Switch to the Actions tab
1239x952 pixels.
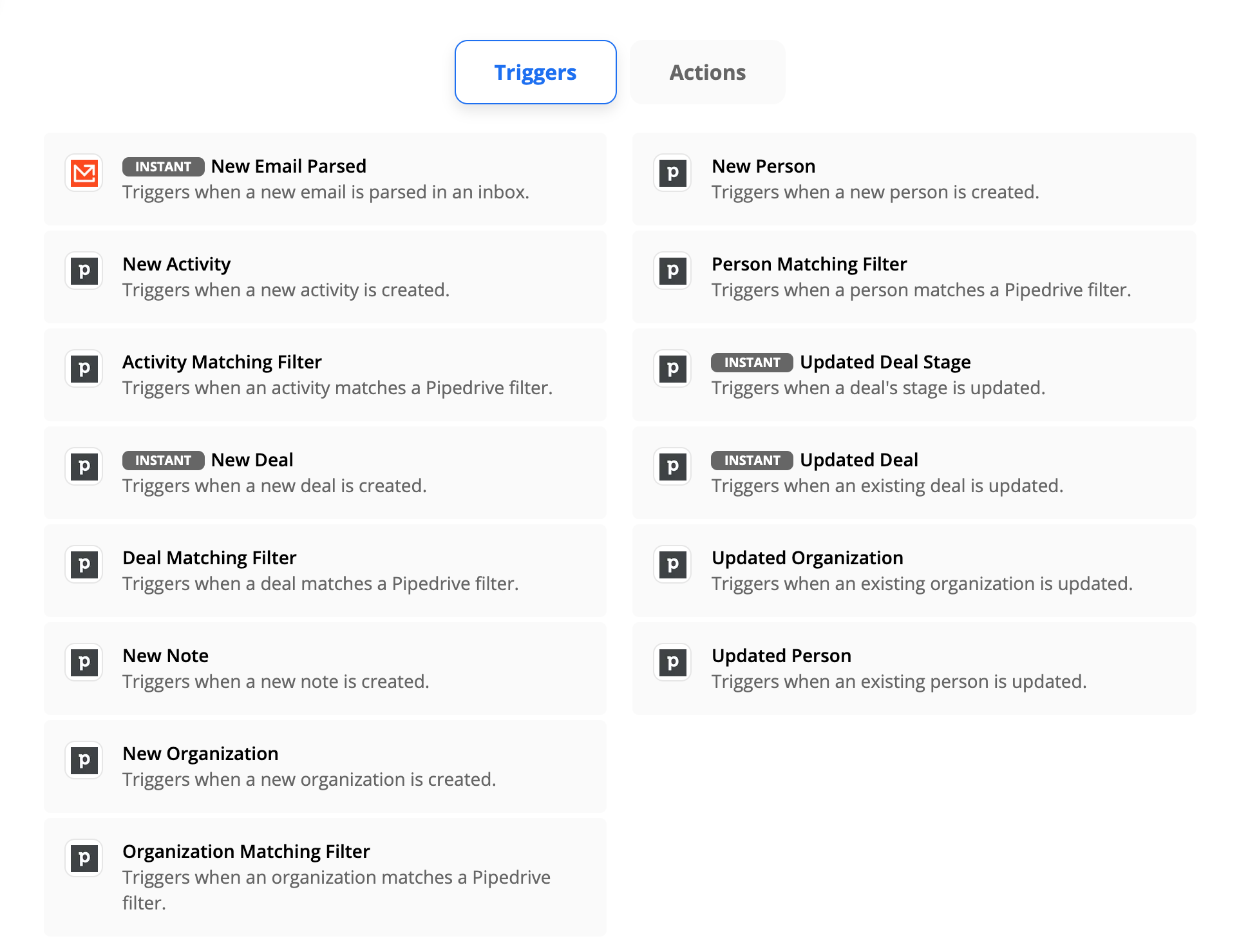[707, 72]
